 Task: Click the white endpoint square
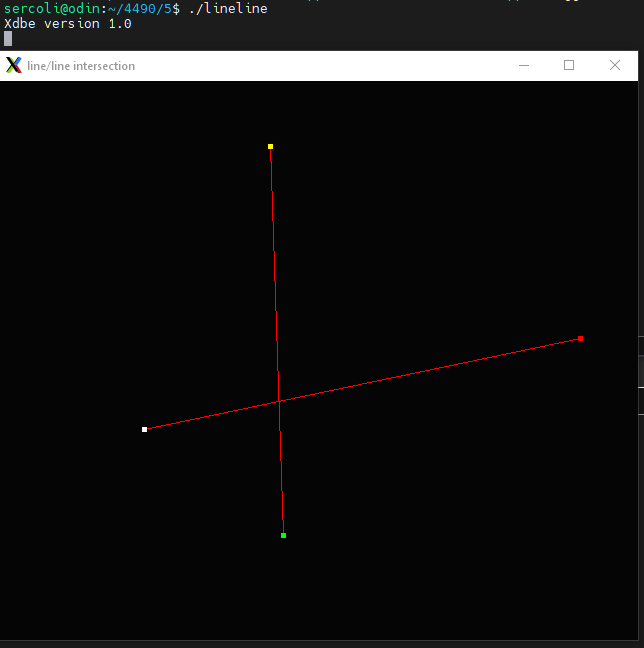(144, 429)
